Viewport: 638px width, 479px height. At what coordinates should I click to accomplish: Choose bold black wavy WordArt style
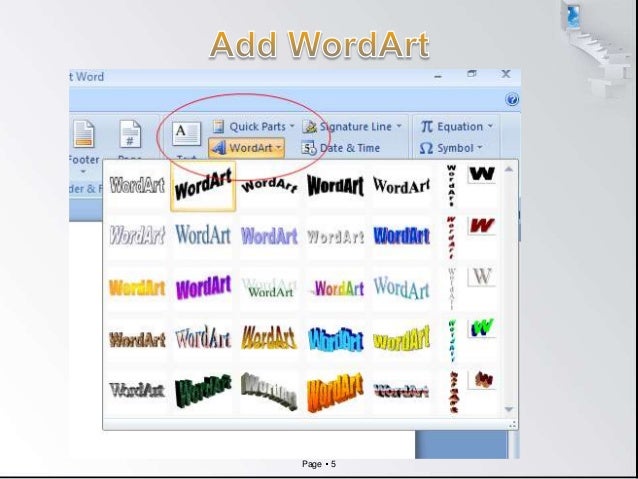(335, 185)
